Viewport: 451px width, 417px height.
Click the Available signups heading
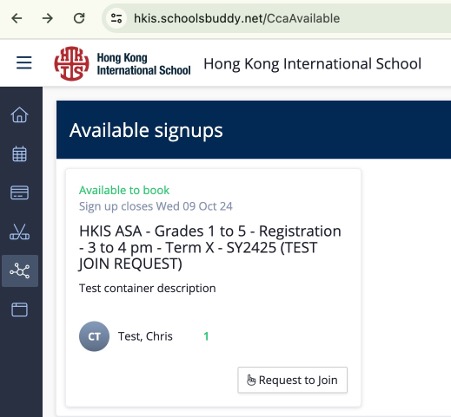[x=146, y=130]
